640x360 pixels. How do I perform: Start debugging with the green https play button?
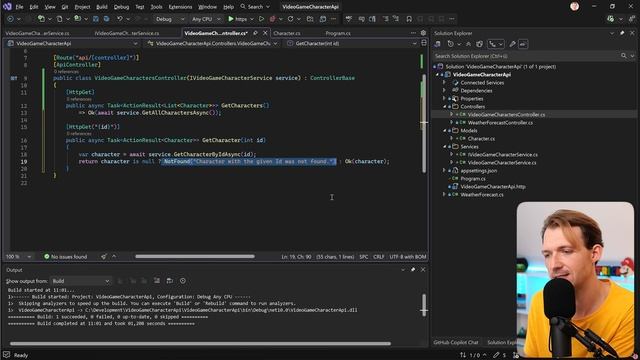[237, 19]
